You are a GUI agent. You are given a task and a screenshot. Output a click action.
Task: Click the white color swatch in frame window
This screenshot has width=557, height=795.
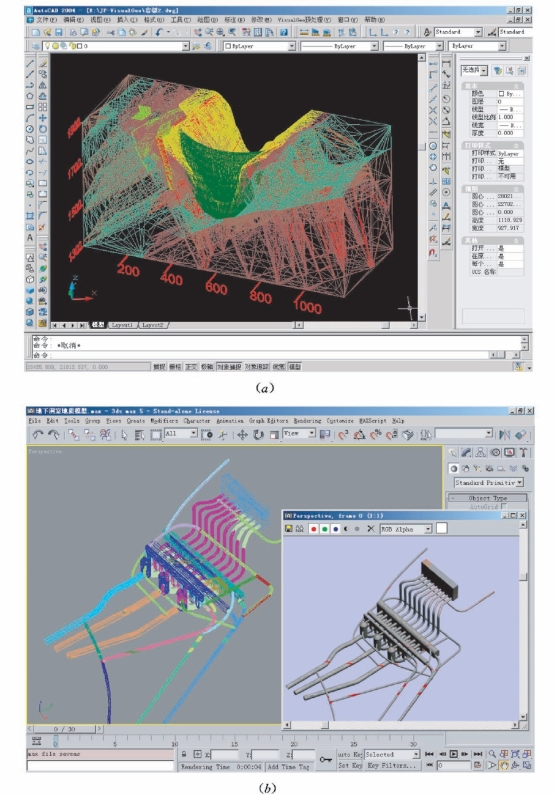click(442, 528)
